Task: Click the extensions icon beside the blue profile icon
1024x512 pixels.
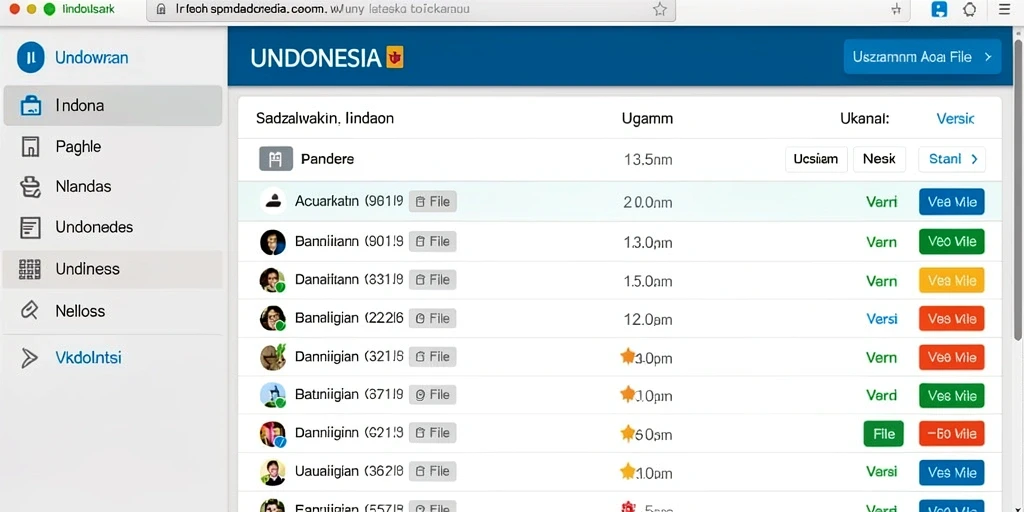Action: [x=970, y=9]
